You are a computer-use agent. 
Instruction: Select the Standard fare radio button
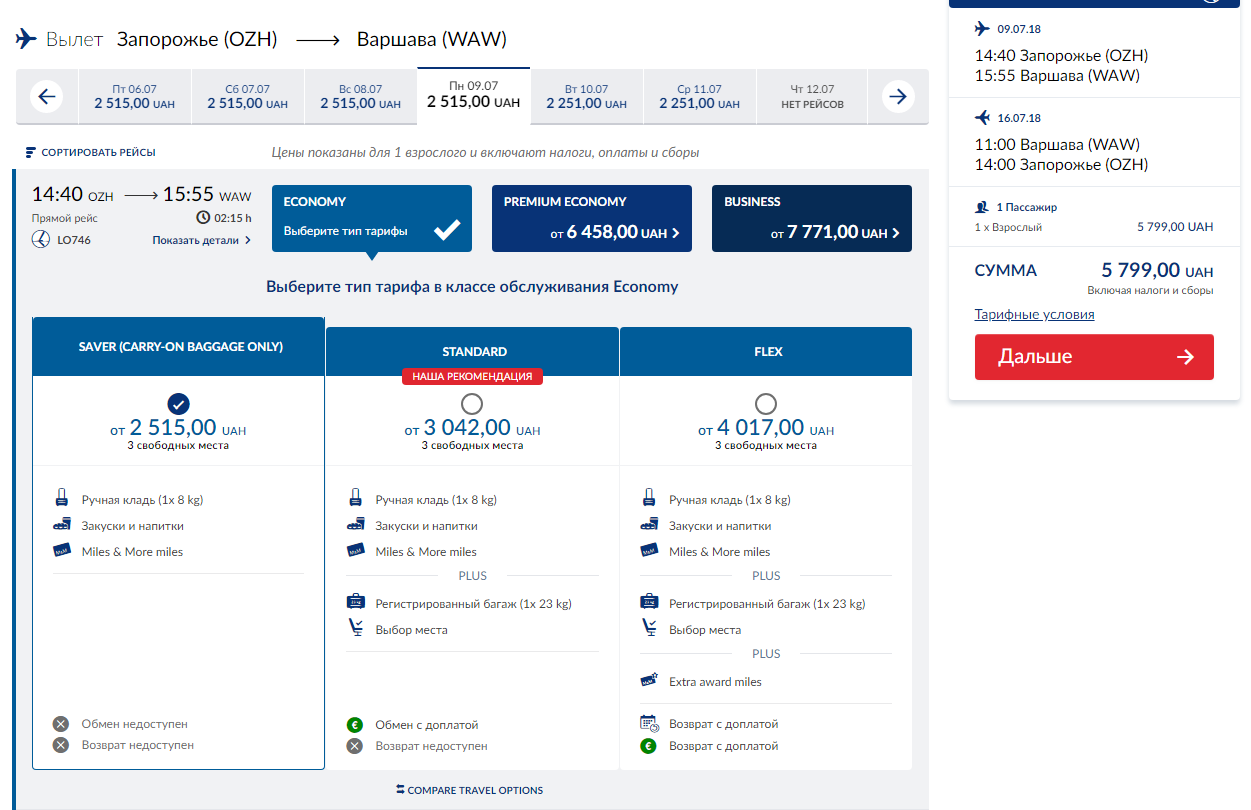pyautogui.click(x=472, y=404)
